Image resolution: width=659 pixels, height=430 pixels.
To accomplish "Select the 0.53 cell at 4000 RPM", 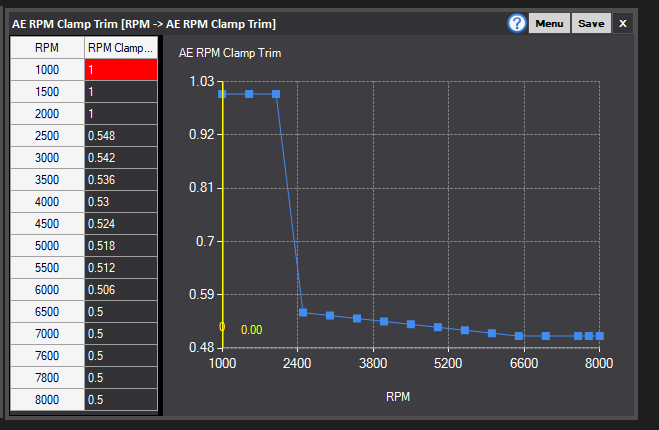I will coord(121,201).
